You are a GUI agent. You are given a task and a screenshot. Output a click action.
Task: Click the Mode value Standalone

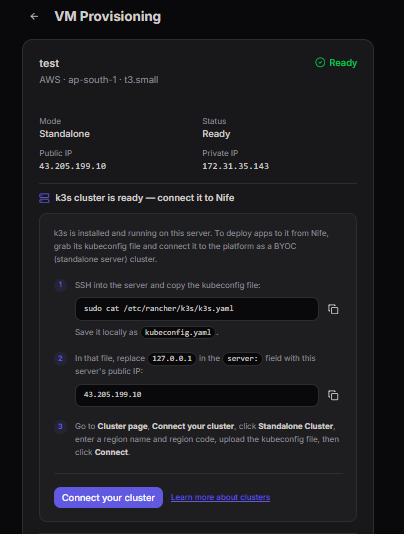(x=64, y=134)
